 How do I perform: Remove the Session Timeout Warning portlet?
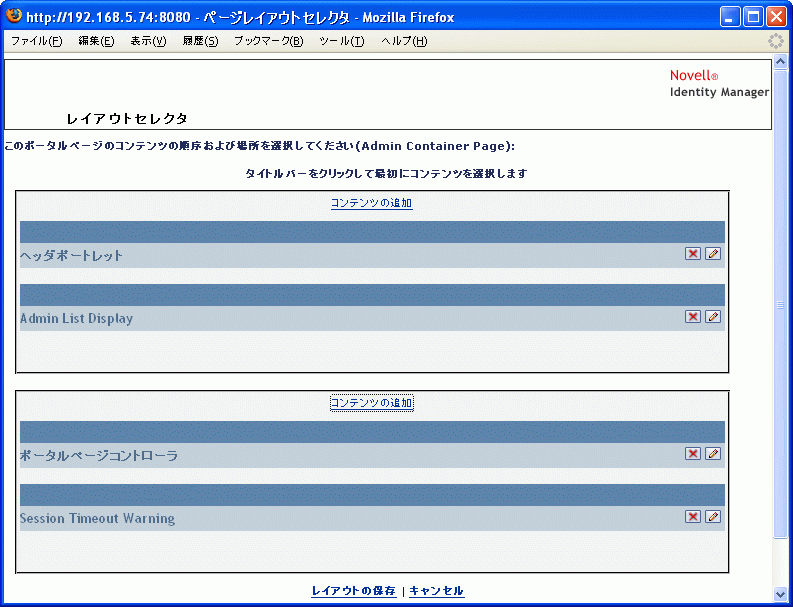tap(692, 516)
